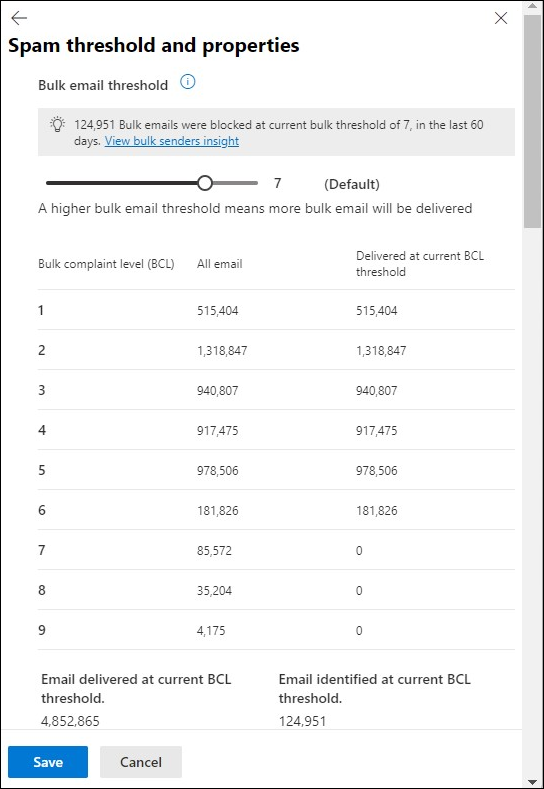Click the 1,318,847 All email value
Image resolution: width=544 pixels, height=789 pixels.
(x=222, y=351)
